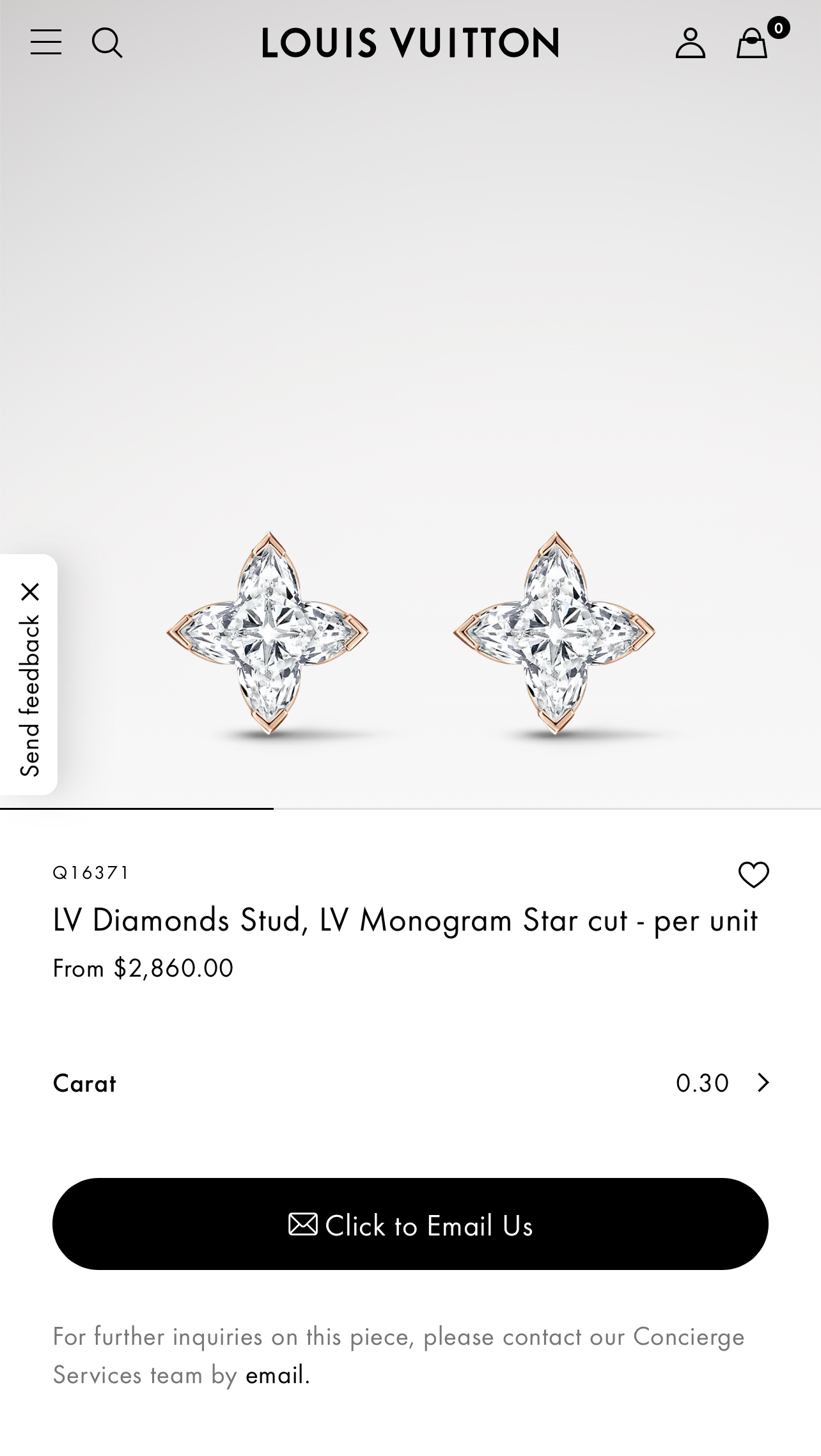The image size is (821, 1456).
Task: Expand the Carat chevron arrow
Action: [763, 1083]
